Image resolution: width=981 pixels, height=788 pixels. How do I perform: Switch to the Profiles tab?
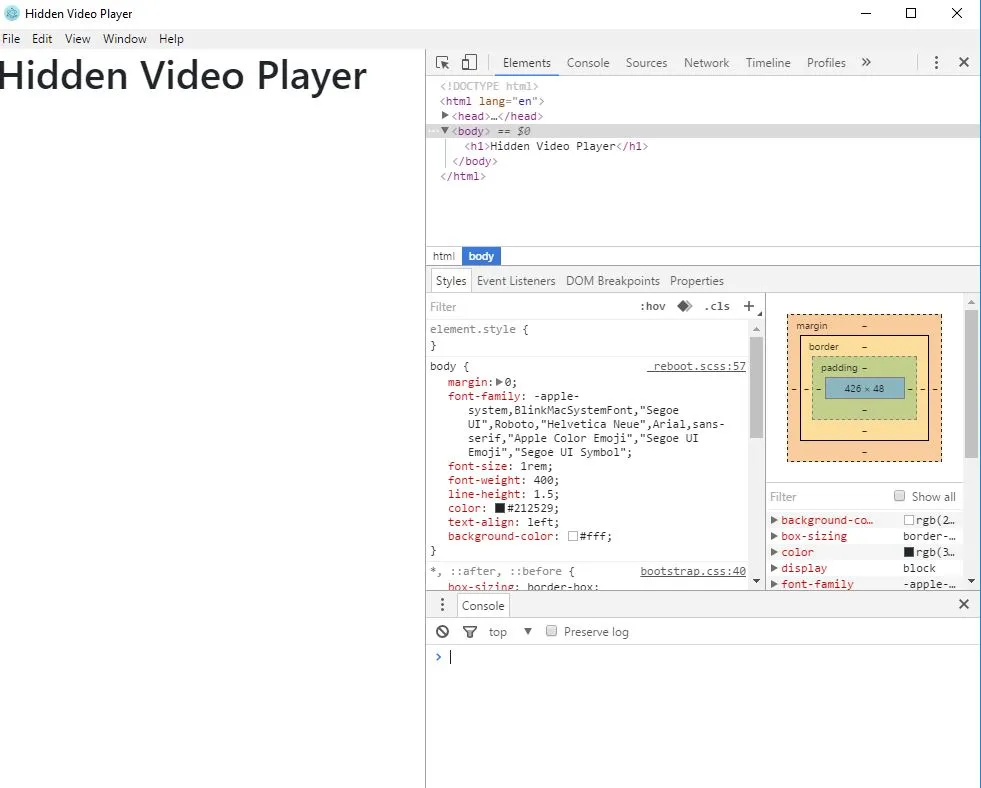tap(826, 63)
